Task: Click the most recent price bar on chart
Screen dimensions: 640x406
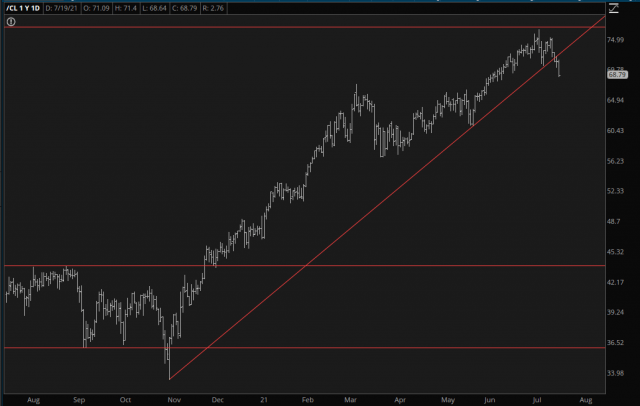Action: (x=560, y=69)
